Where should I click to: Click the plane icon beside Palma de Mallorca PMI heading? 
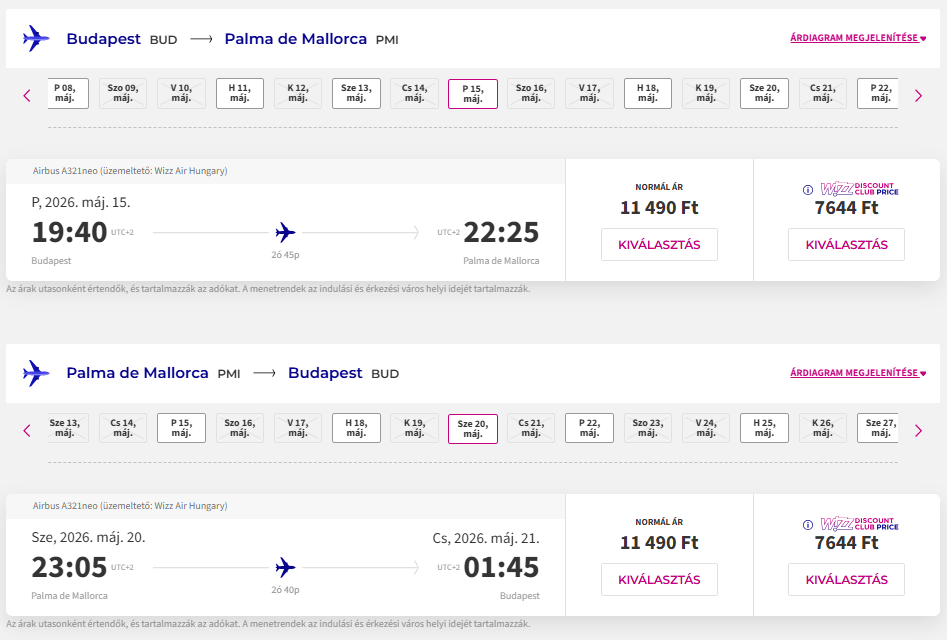[x=36, y=373]
